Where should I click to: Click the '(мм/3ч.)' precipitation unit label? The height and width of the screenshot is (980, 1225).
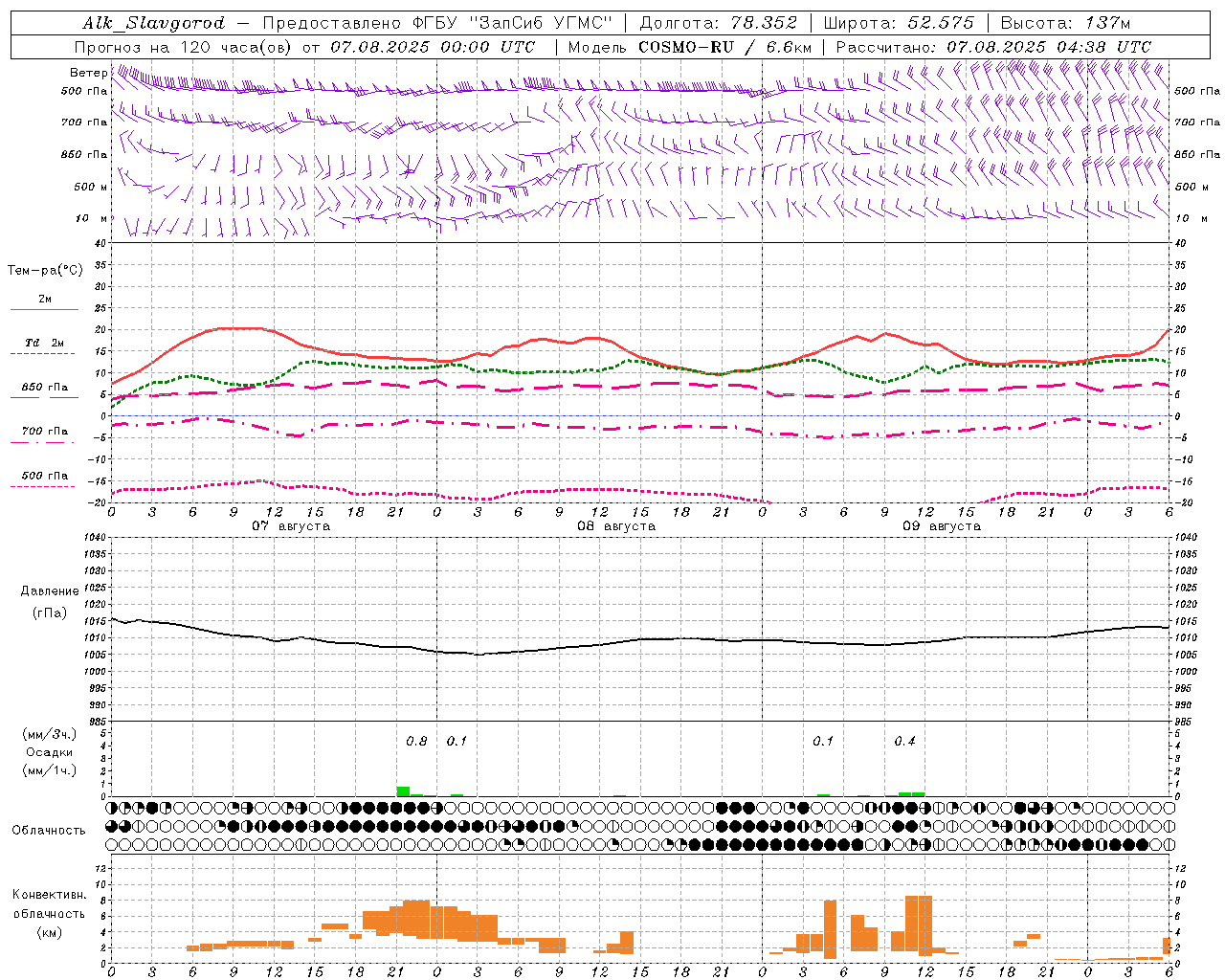[x=49, y=734]
